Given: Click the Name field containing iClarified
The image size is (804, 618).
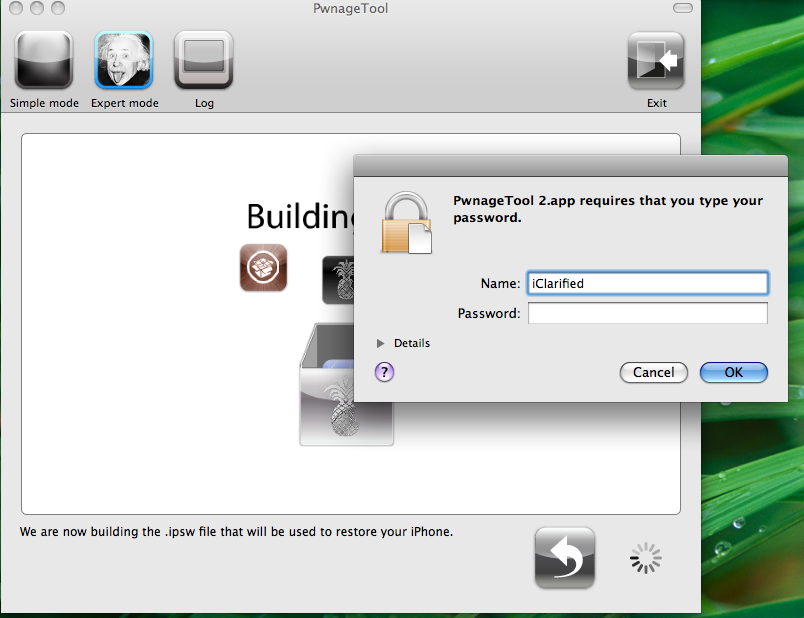Looking at the screenshot, I should click(x=648, y=283).
